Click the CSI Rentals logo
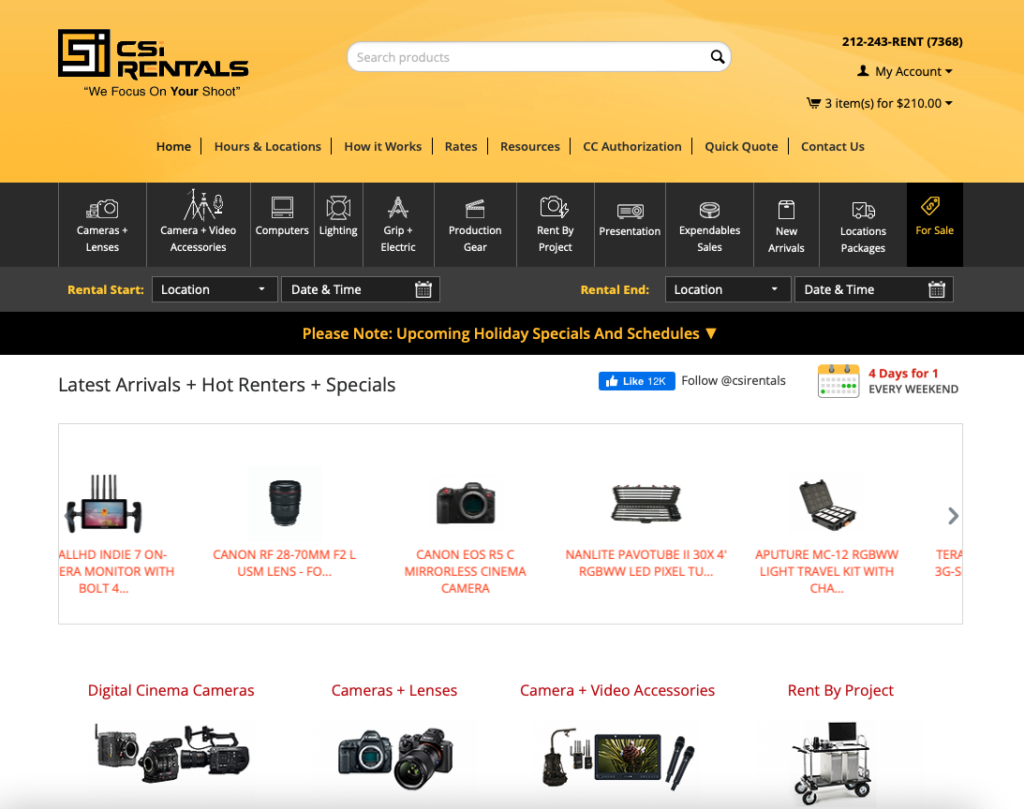 click(x=153, y=63)
